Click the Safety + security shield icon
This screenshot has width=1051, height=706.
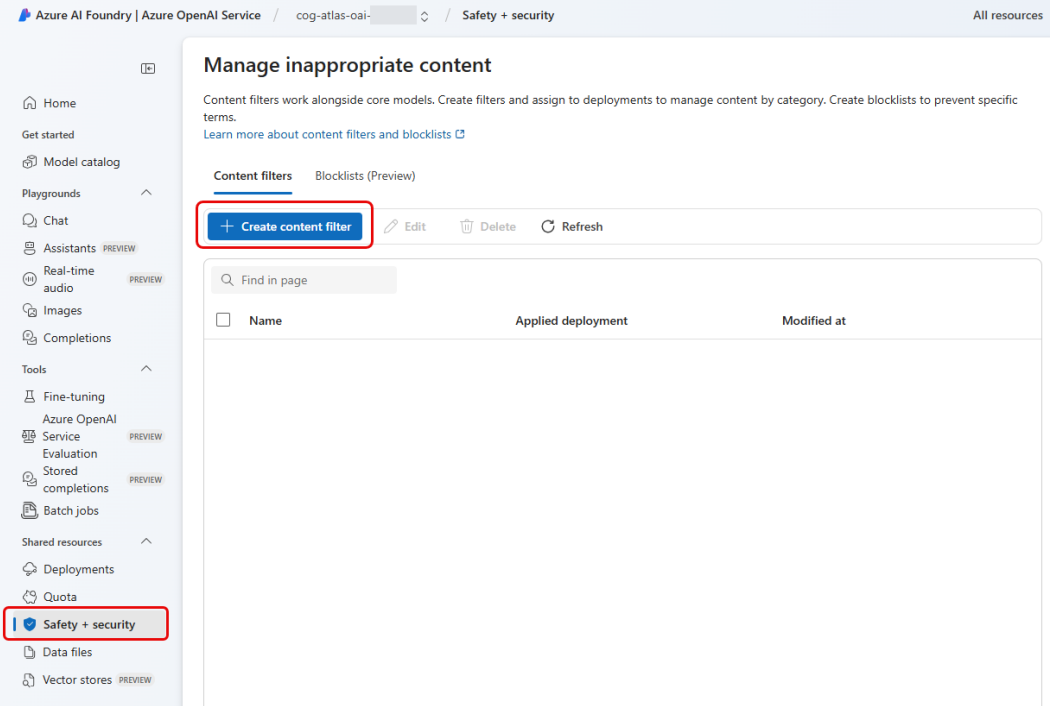tap(29, 624)
